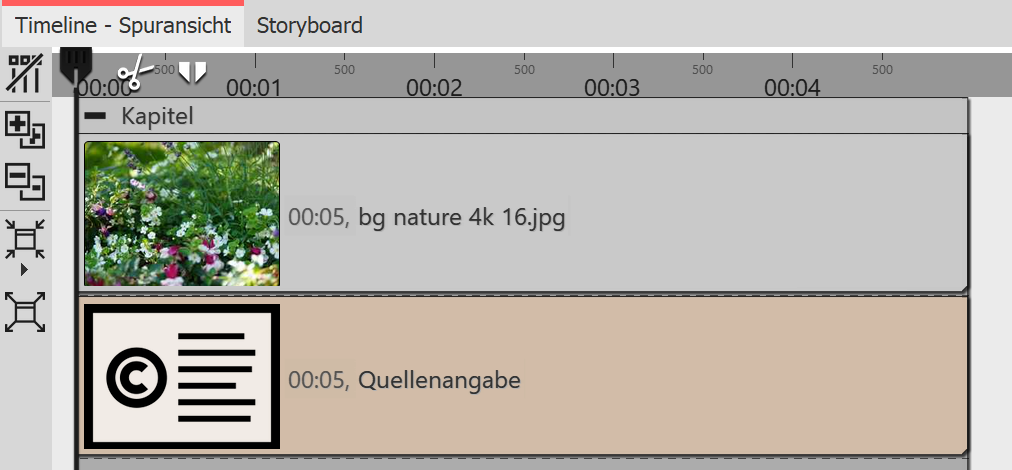Select the bg nature 4k 16.jpg item

point(462,216)
